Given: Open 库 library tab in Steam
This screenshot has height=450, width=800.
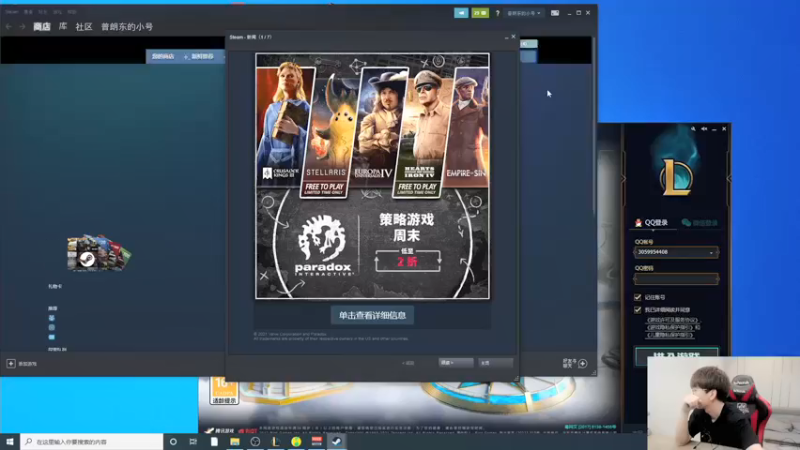Looking at the screenshot, I should pos(63,27).
